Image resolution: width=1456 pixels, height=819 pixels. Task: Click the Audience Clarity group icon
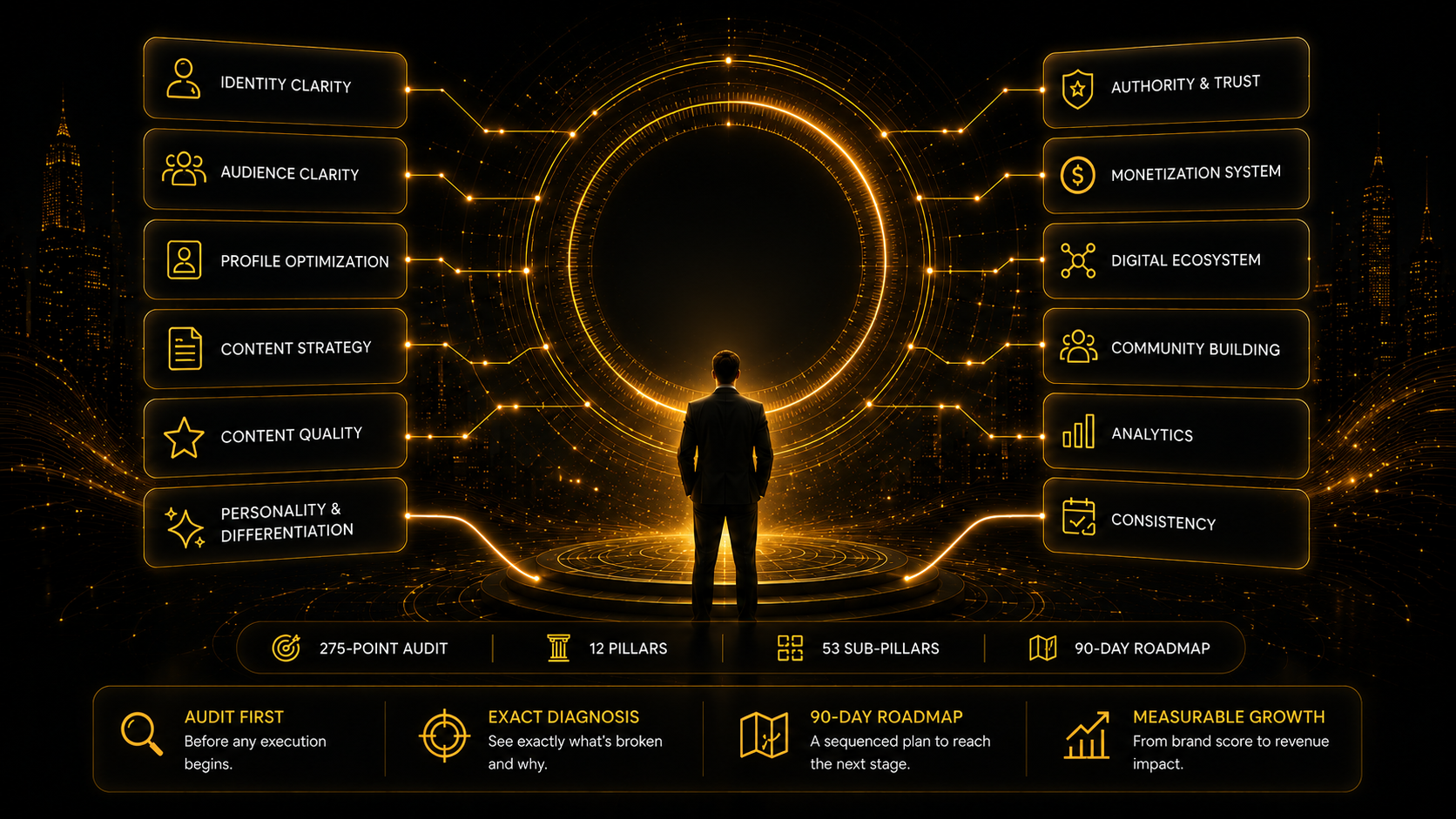[184, 169]
